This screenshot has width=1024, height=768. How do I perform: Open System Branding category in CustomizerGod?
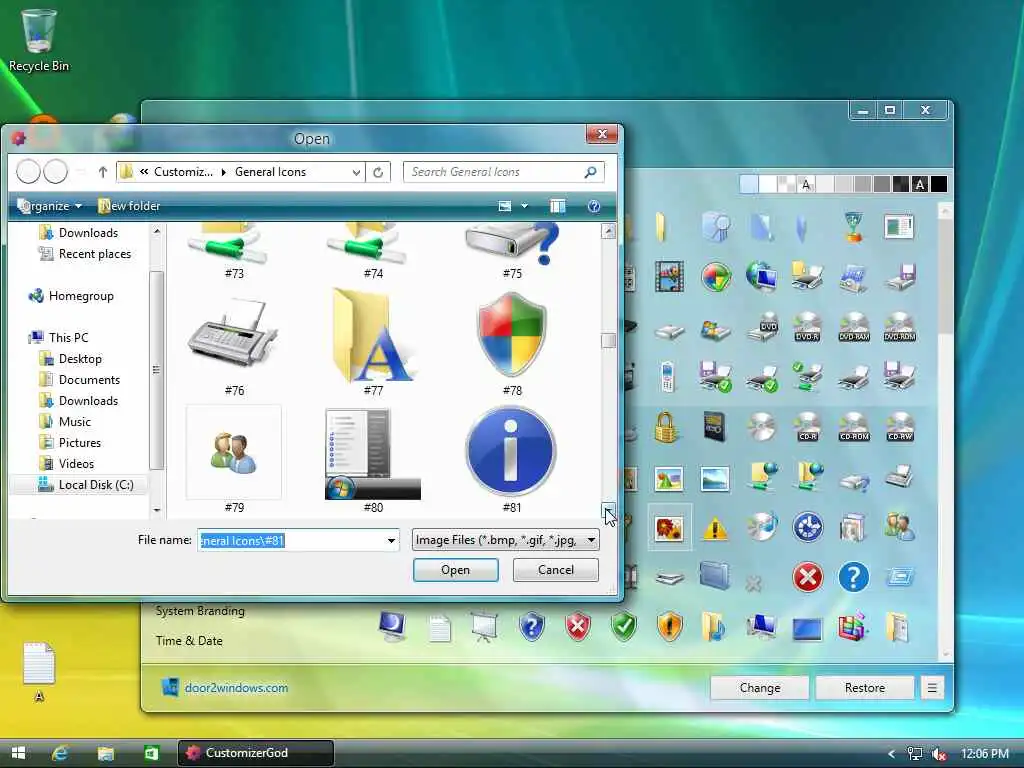point(200,611)
